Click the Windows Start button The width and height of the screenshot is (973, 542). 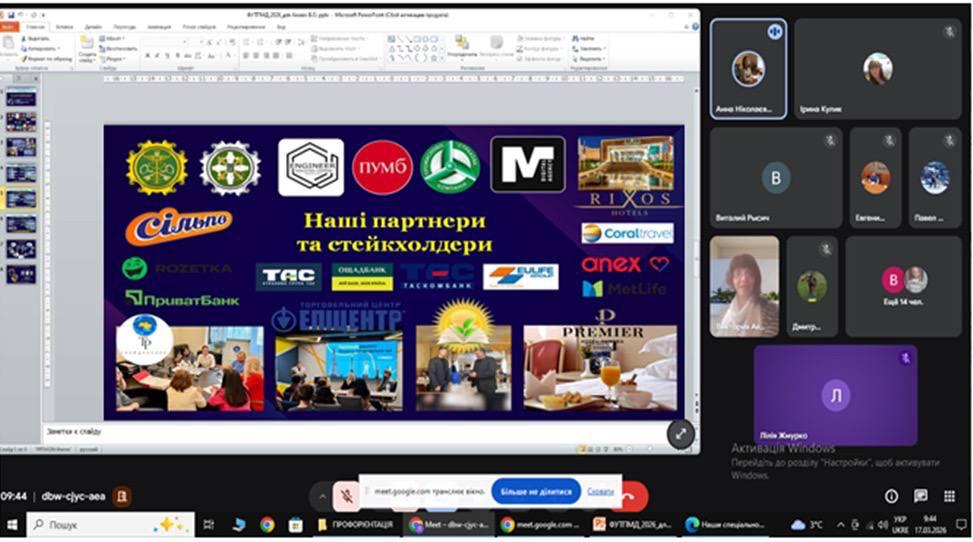click(13, 524)
